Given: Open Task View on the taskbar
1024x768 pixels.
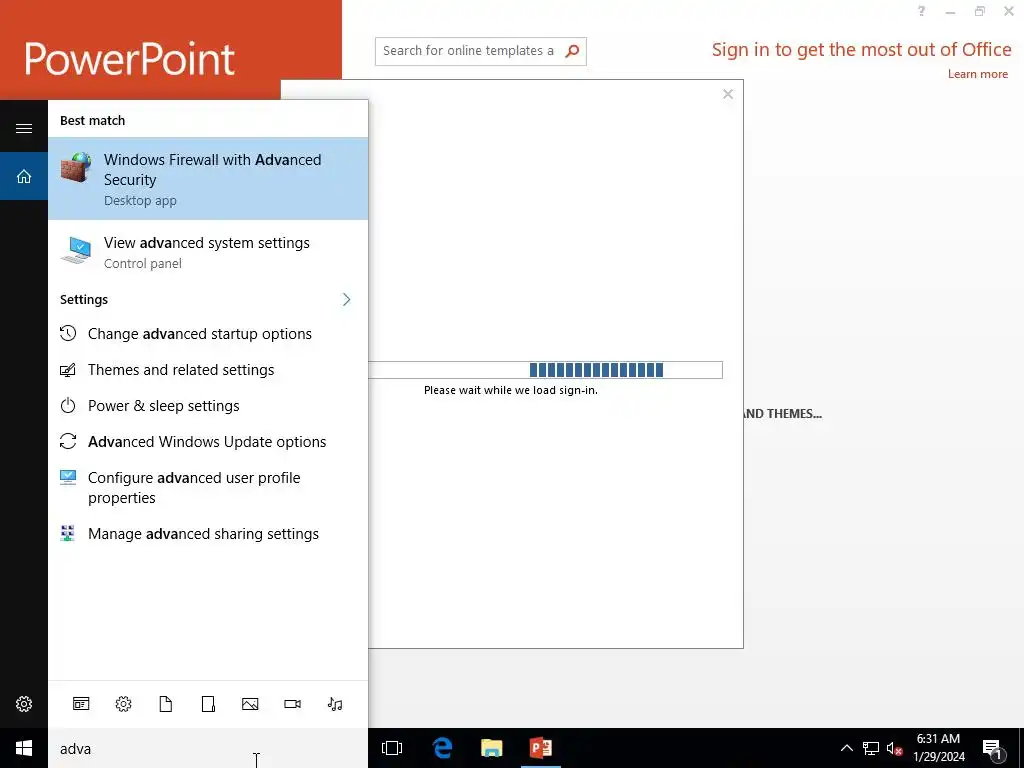Looking at the screenshot, I should (x=392, y=748).
